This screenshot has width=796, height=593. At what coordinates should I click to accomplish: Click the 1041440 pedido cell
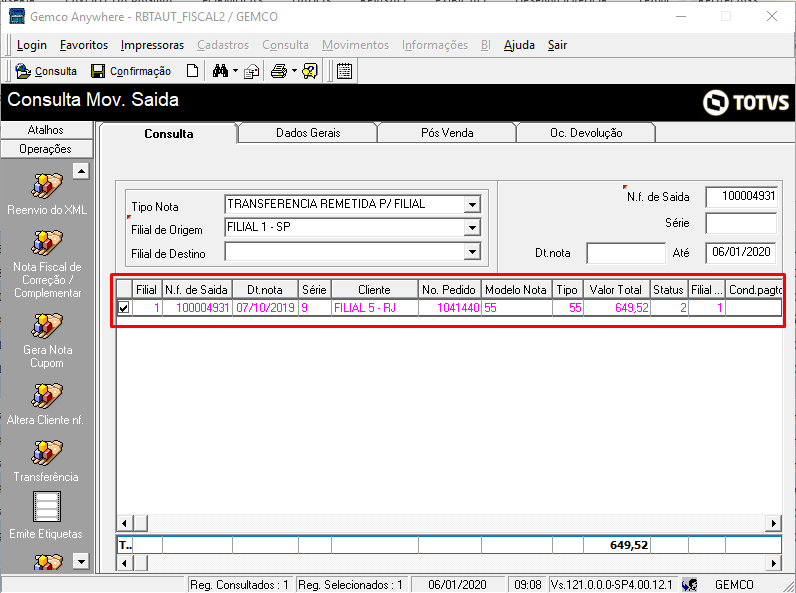pos(449,308)
